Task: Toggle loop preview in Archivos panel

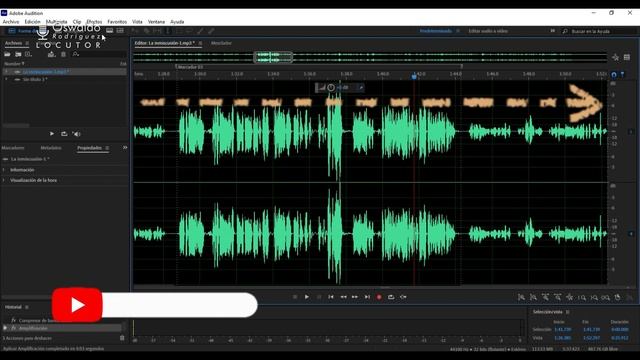Action: click(64, 134)
